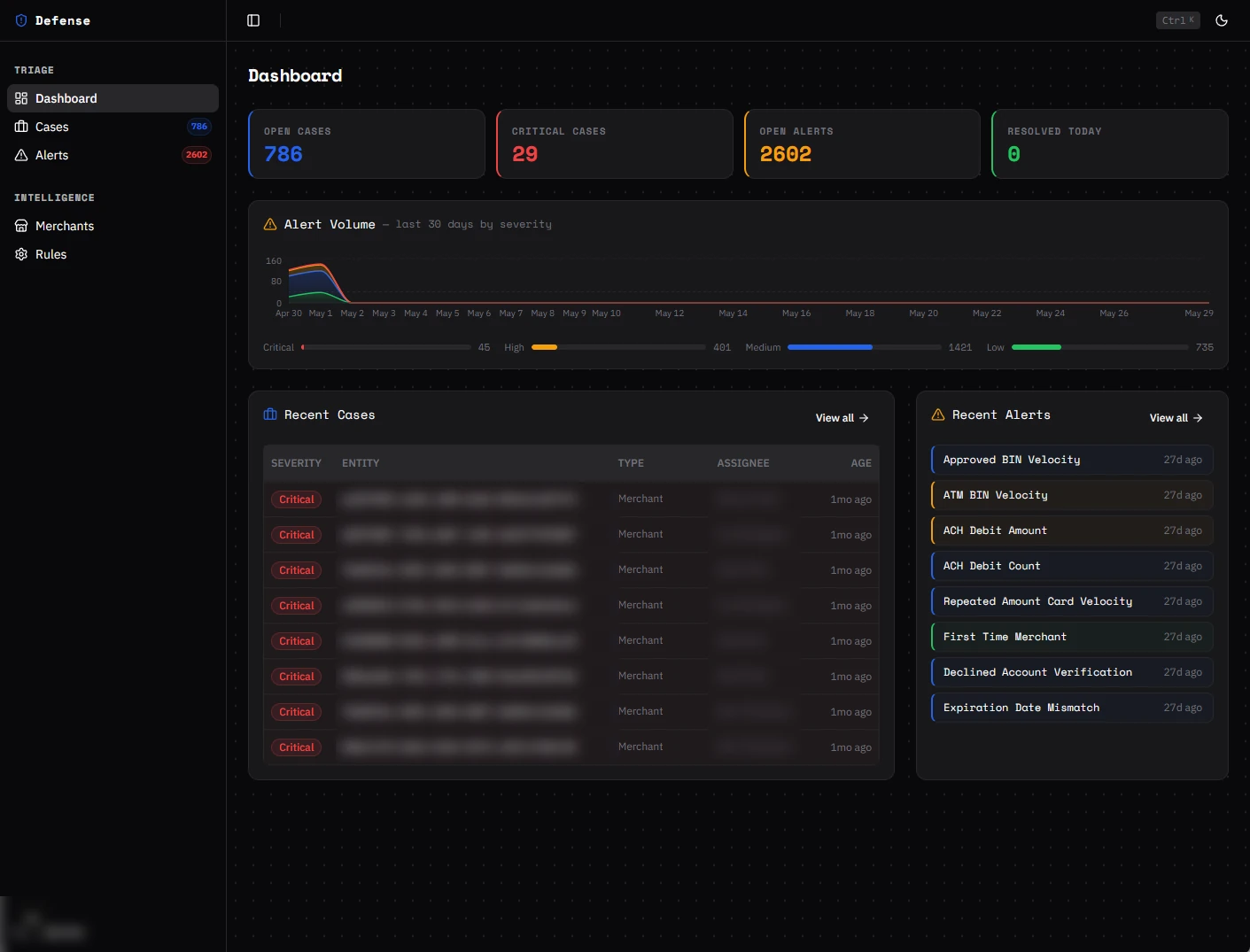Open the Declined Account Verification alert
The height and width of the screenshot is (952, 1250).
tap(1072, 672)
